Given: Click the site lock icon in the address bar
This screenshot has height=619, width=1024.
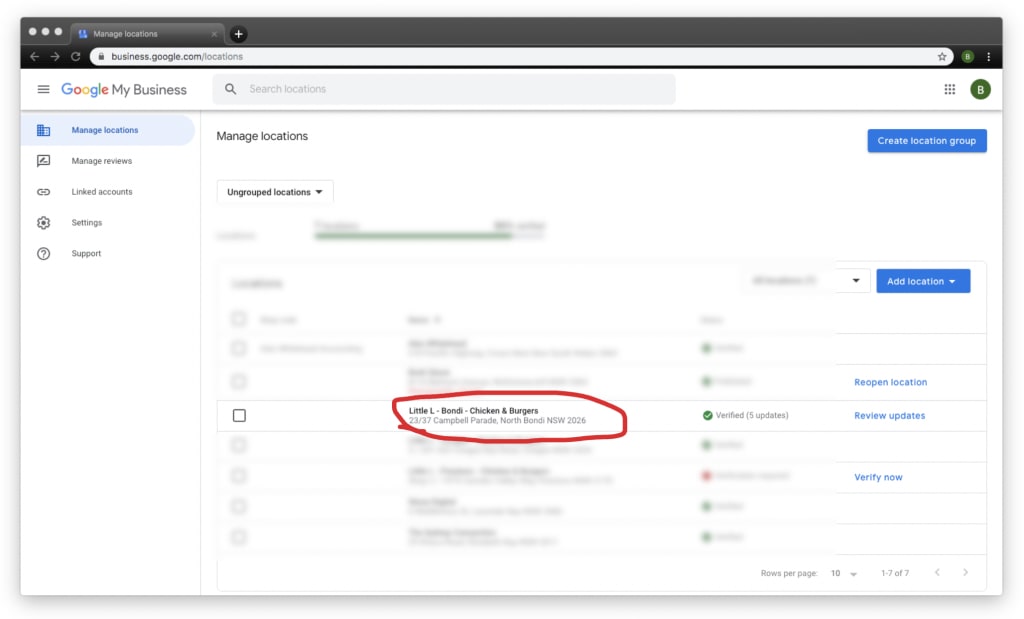Looking at the screenshot, I should coord(101,57).
